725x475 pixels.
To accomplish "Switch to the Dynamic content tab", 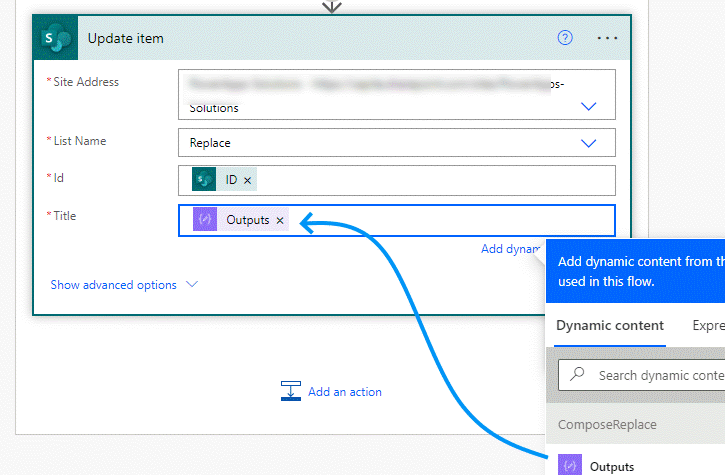I will click(x=610, y=326).
